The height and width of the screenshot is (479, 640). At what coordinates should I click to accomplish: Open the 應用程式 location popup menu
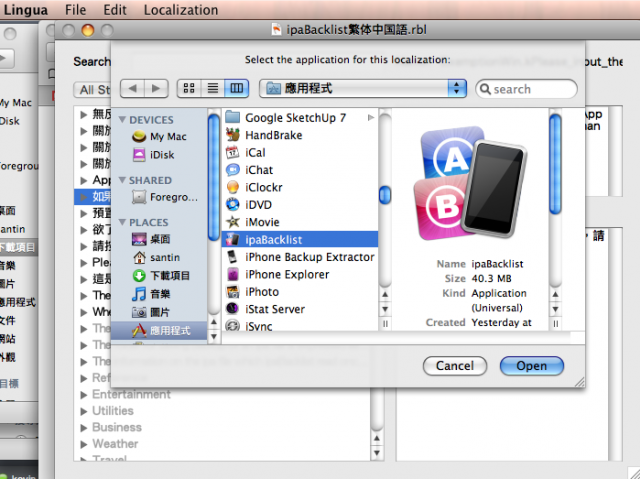tap(362, 88)
